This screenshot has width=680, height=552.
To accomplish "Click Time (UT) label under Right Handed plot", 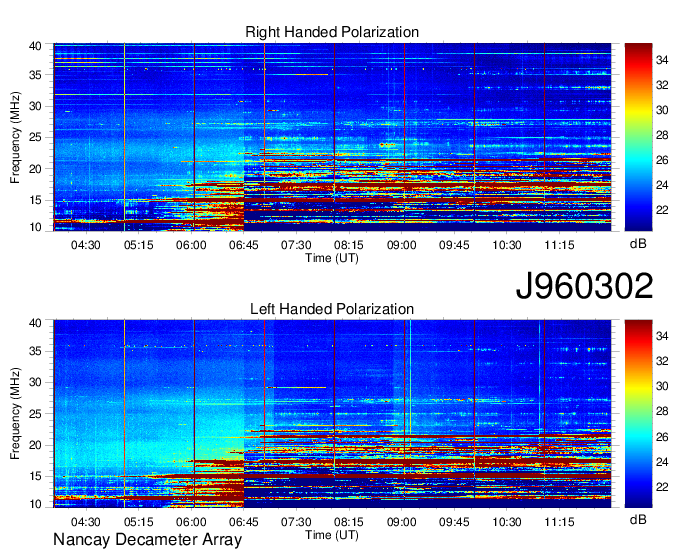I will pos(332,258).
